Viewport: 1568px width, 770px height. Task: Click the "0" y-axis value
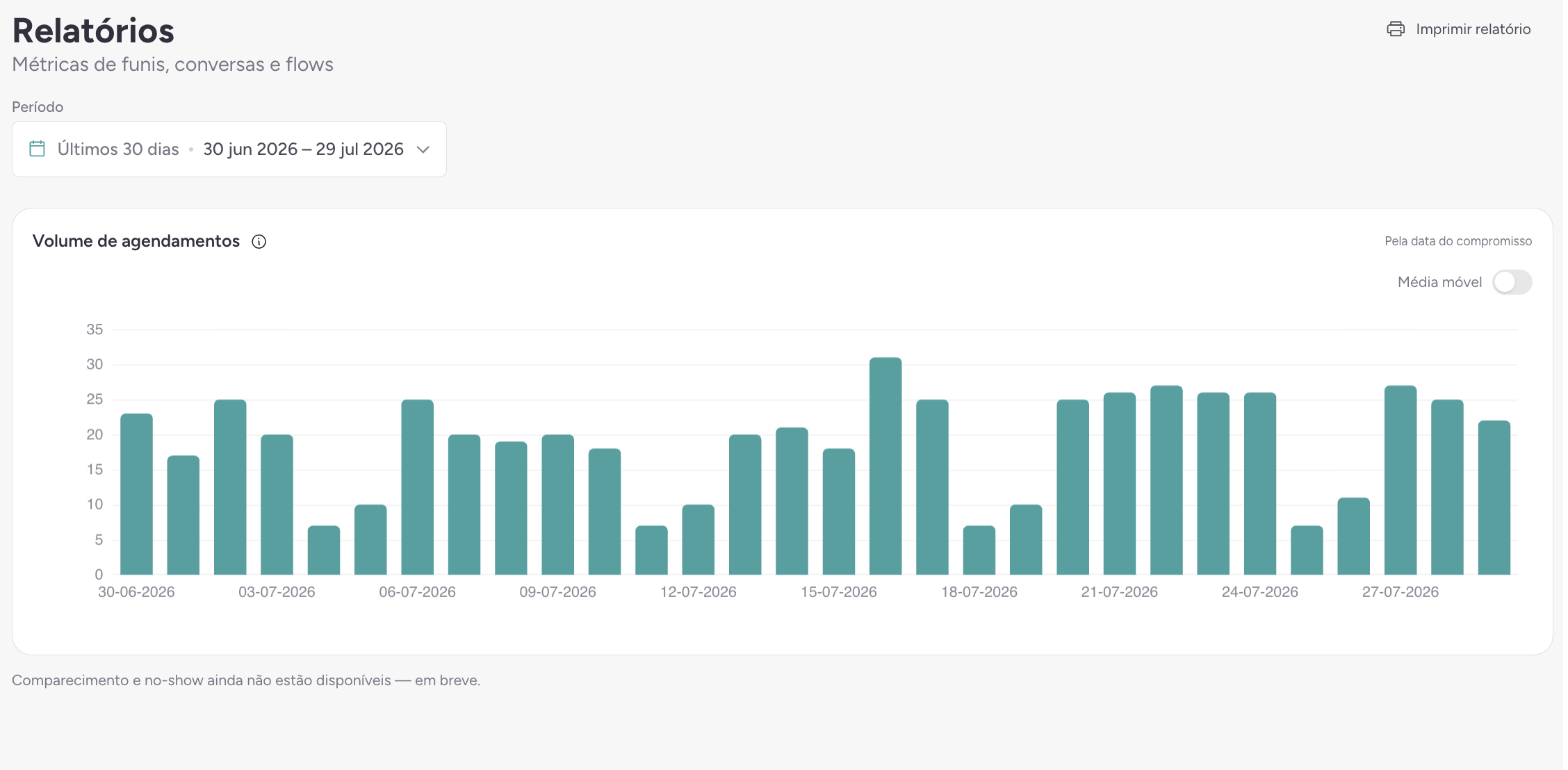(x=99, y=575)
